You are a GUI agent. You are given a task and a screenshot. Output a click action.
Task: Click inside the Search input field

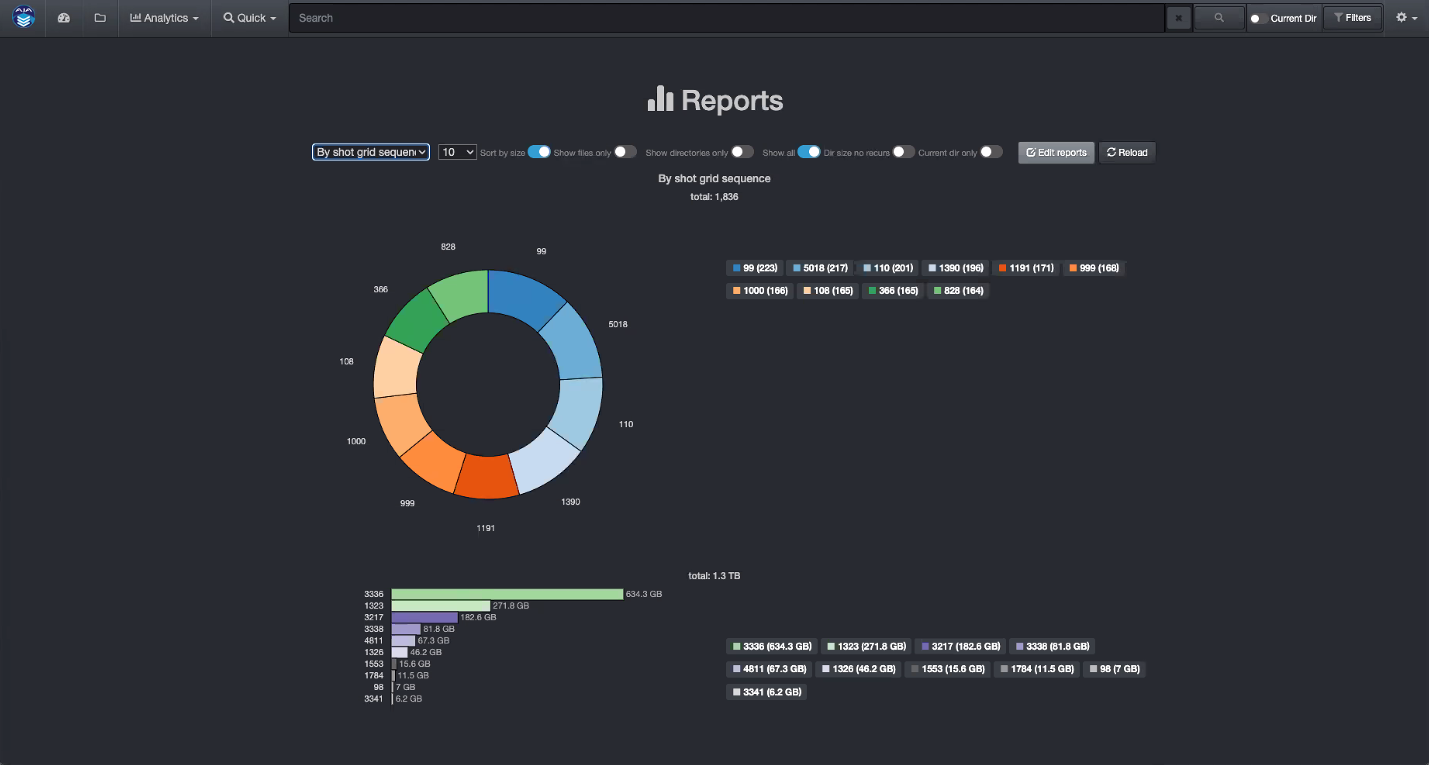coord(700,17)
